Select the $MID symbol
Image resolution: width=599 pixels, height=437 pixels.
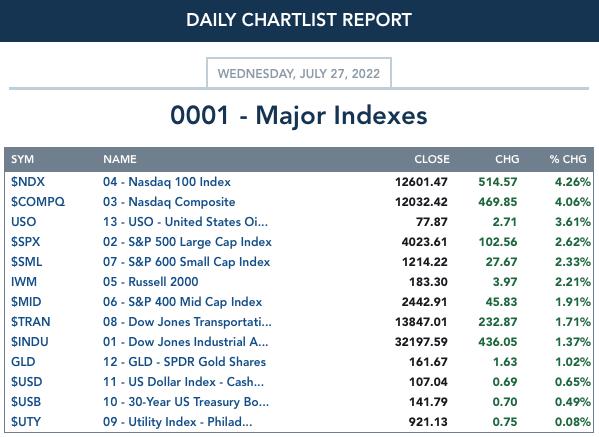(x=26, y=302)
